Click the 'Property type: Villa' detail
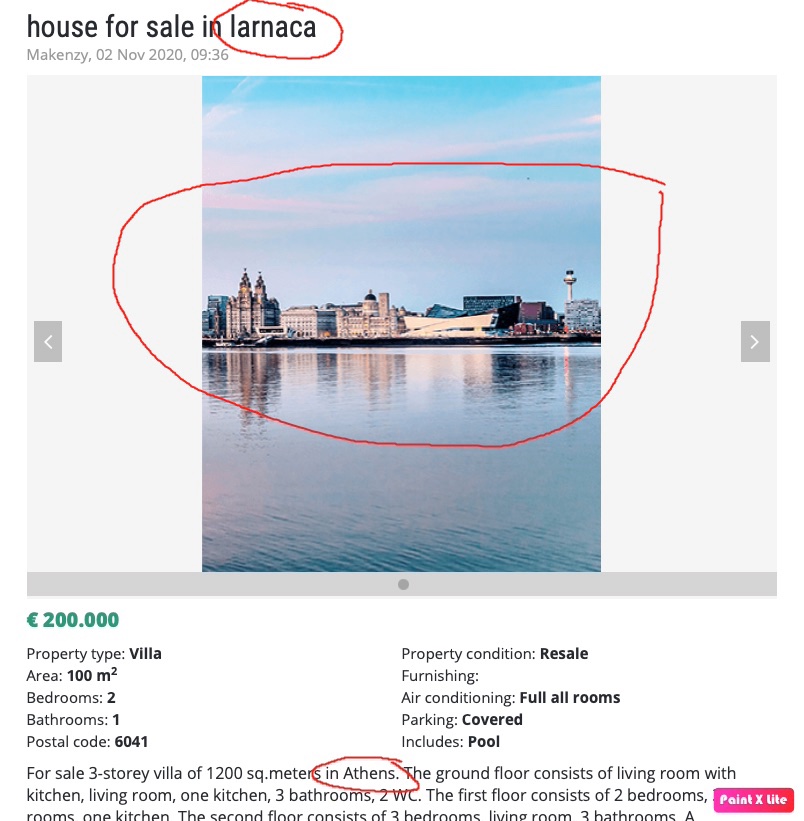 tap(94, 654)
